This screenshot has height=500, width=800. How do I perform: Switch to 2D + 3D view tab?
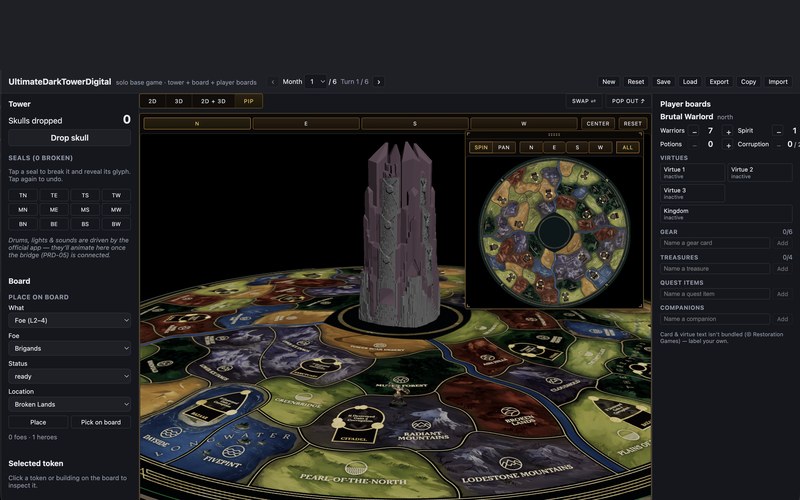coord(213,101)
